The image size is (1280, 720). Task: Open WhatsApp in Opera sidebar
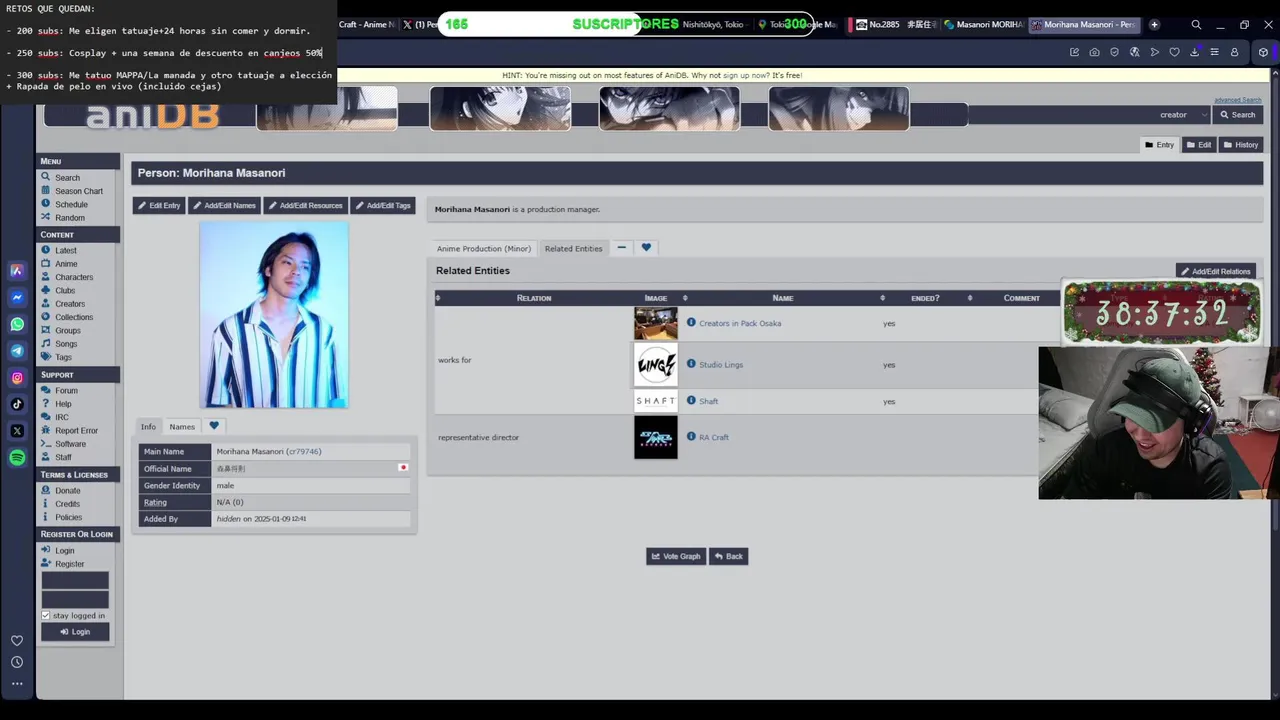(x=17, y=324)
